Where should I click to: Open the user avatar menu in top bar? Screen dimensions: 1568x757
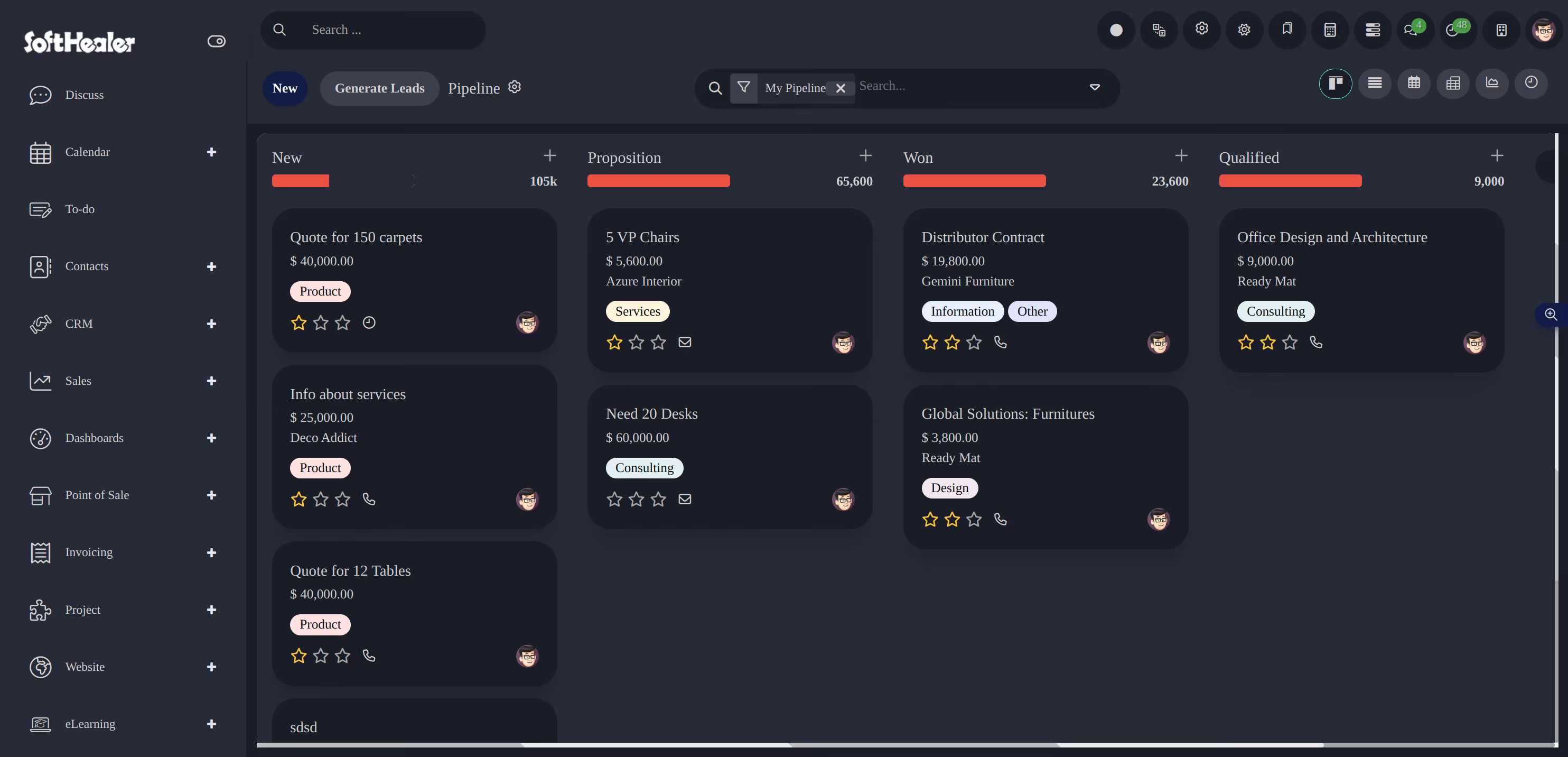coord(1544,30)
